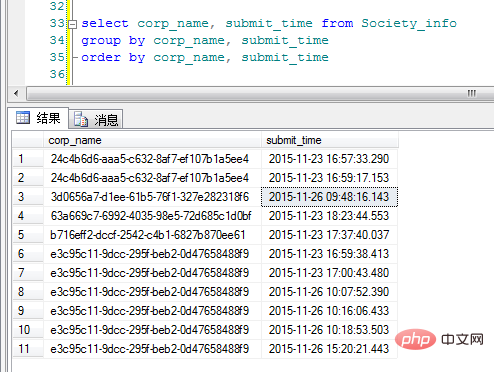Select row header number 11
This screenshot has height=372, width=494.
pos(28,349)
